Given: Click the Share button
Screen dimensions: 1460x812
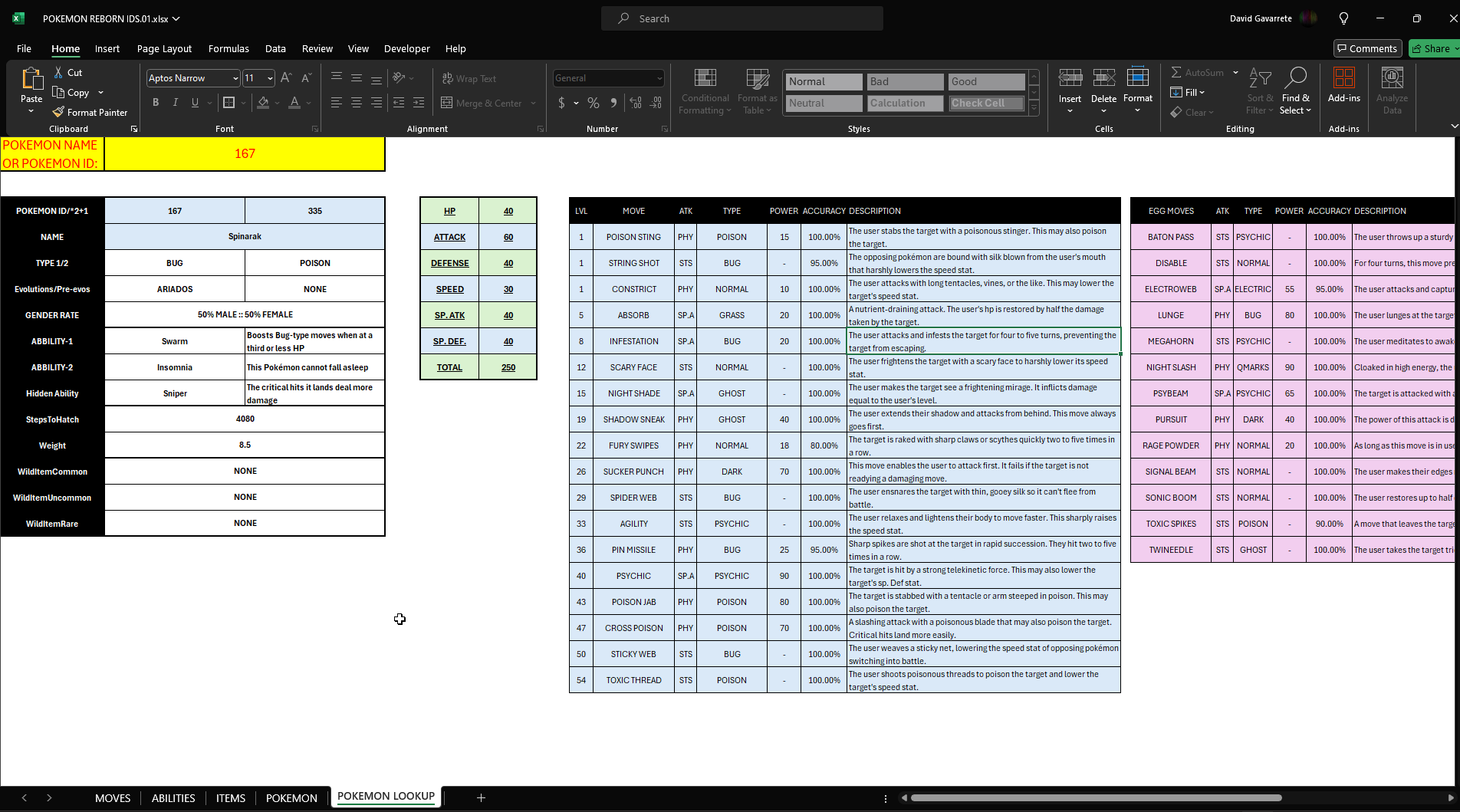Looking at the screenshot, I should click(1433, 48).
